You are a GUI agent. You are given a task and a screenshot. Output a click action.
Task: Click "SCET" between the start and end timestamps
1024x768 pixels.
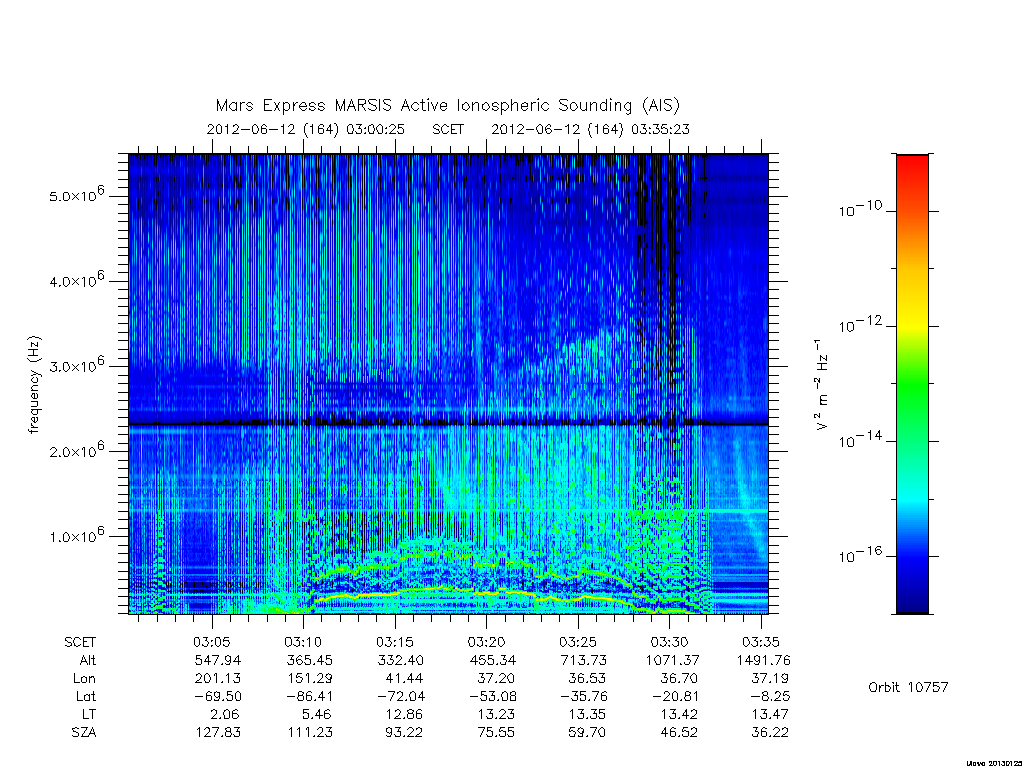[x=448, y=129]
